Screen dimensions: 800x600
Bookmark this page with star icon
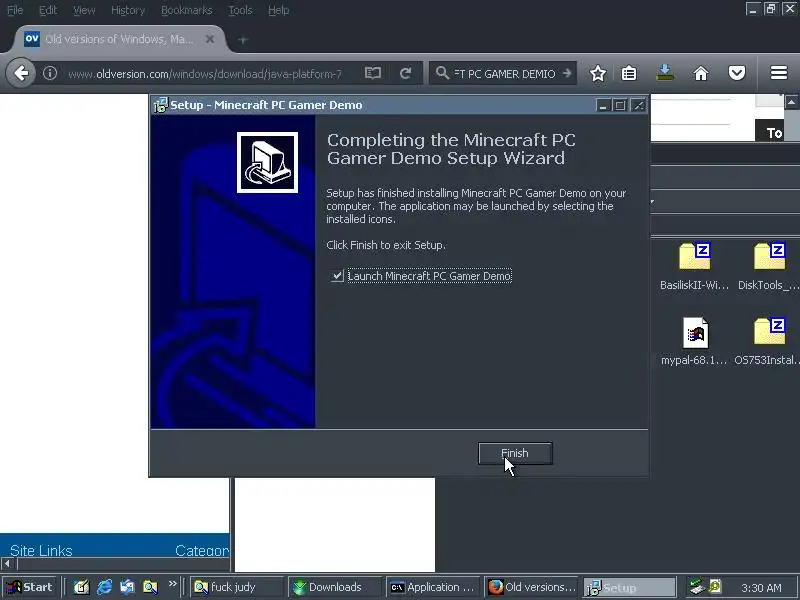(598, 73)
